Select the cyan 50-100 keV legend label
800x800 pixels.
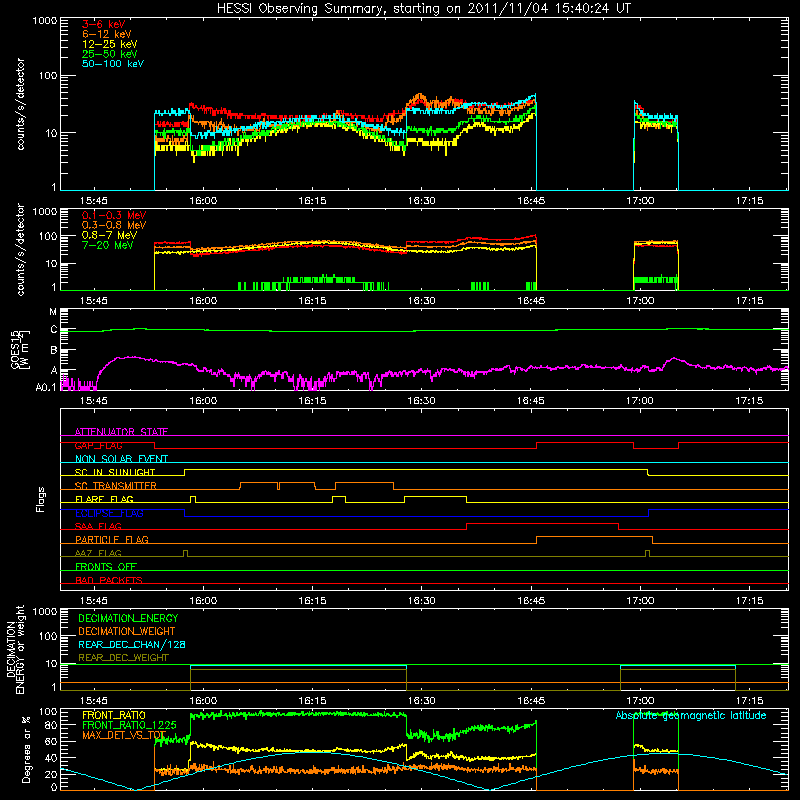(x=113, y=64)
